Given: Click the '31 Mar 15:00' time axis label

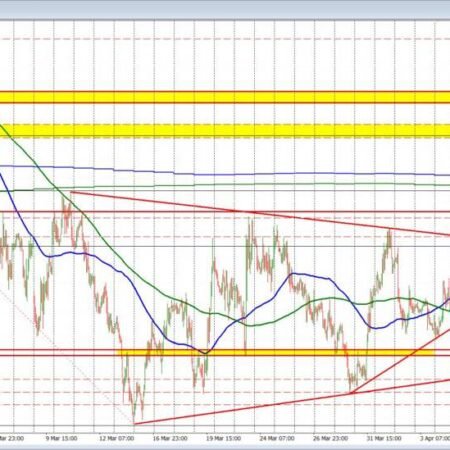Looking at the screenshot, I should tap(384, 438).
